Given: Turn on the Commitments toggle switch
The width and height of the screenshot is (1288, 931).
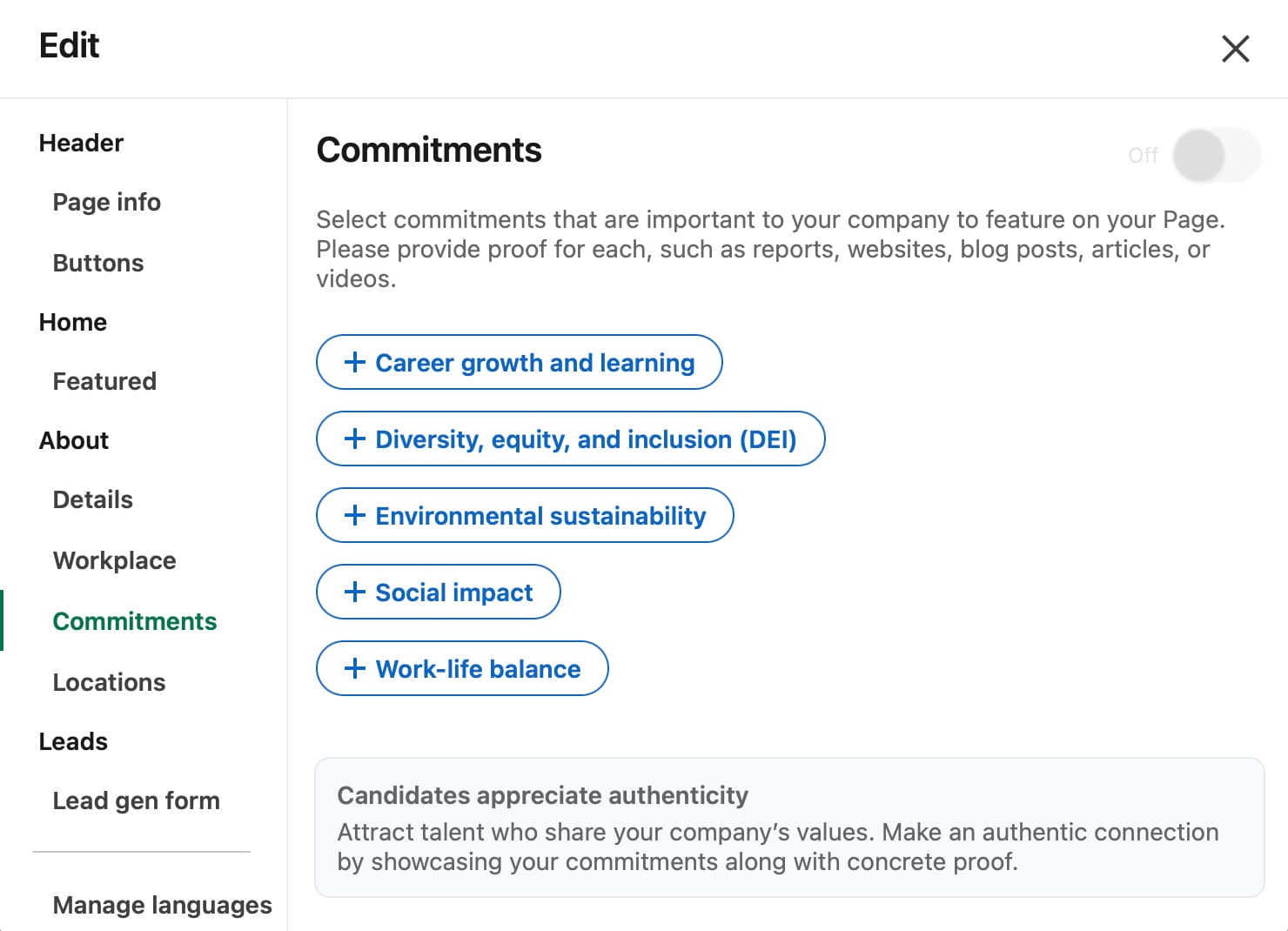Looking at the screenshot, I should 1216,156.
